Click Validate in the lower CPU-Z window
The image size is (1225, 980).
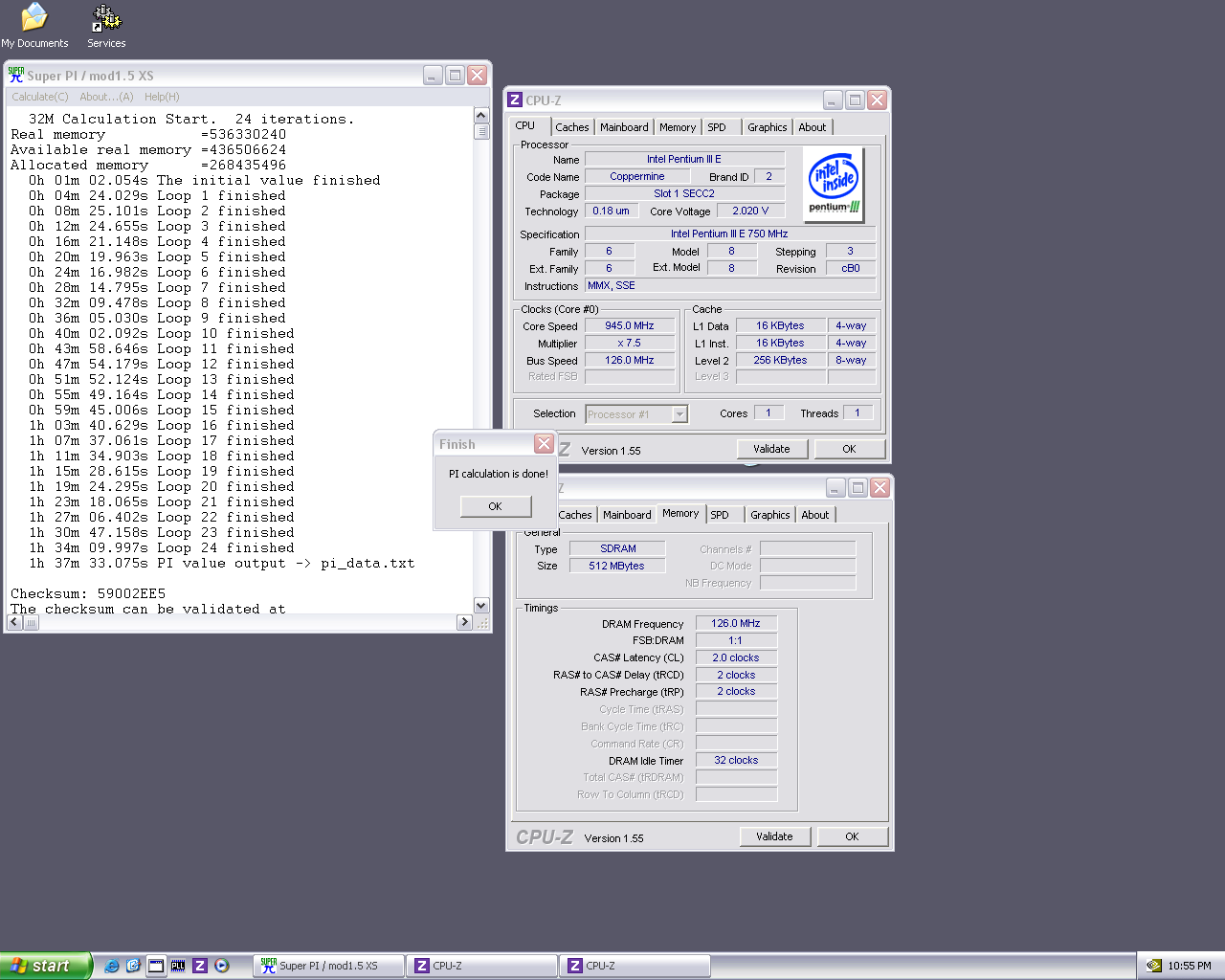pyautogui.click(x=775, y=836)
